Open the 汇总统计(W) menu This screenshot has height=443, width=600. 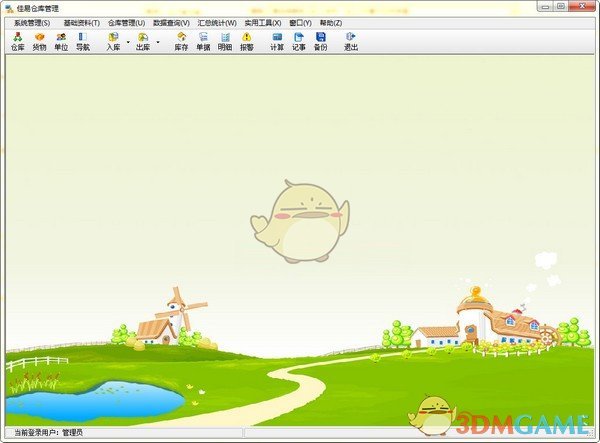pyautogui.click(x=217, y=23)
